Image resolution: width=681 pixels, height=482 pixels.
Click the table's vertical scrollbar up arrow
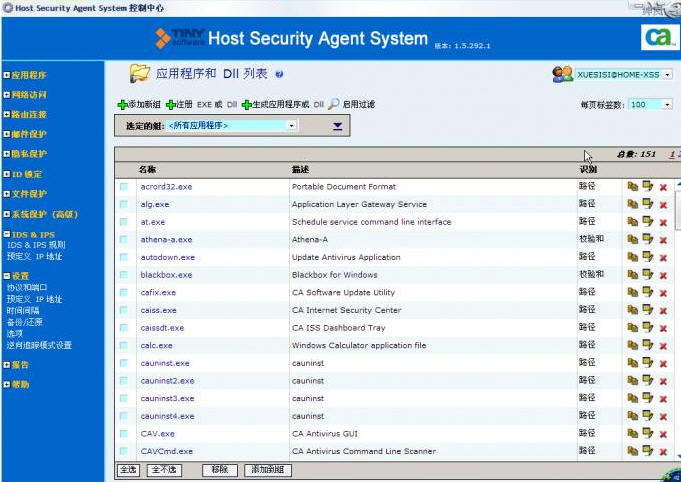(678, 185)
